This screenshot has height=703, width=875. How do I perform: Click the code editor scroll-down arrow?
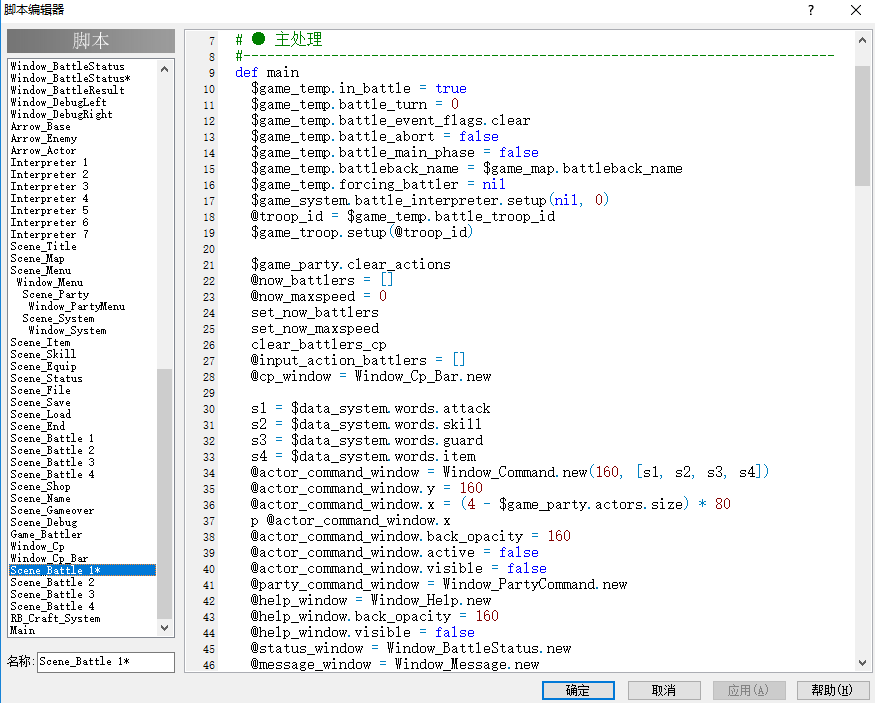862,663
